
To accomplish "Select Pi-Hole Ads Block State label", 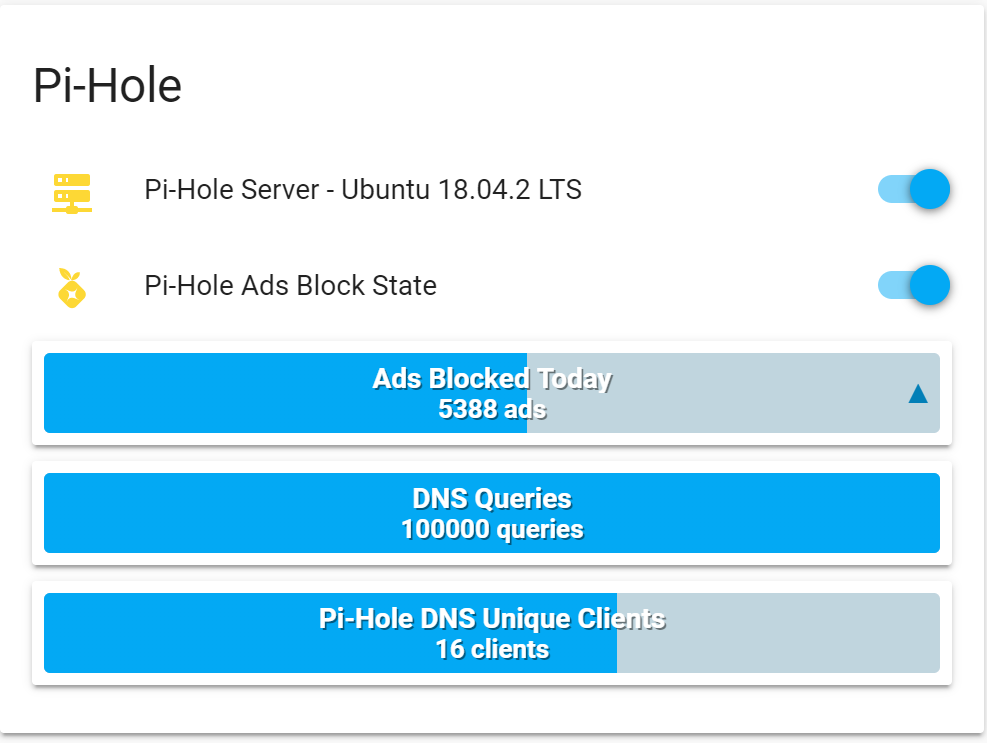I will [x=290, y=285].
